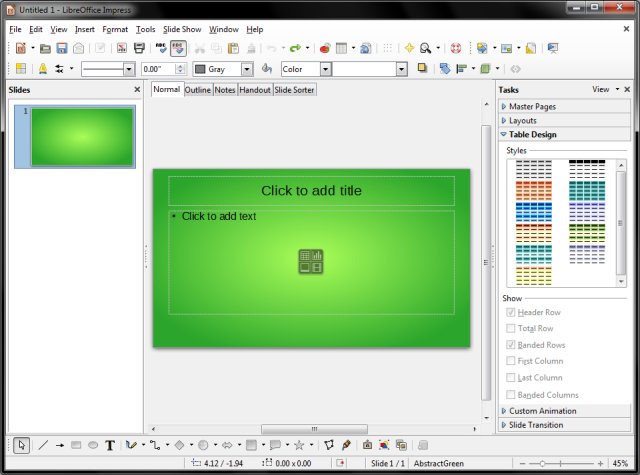Toggle the Header Row checkbox
640x475 pixels.
click(511, 312)
